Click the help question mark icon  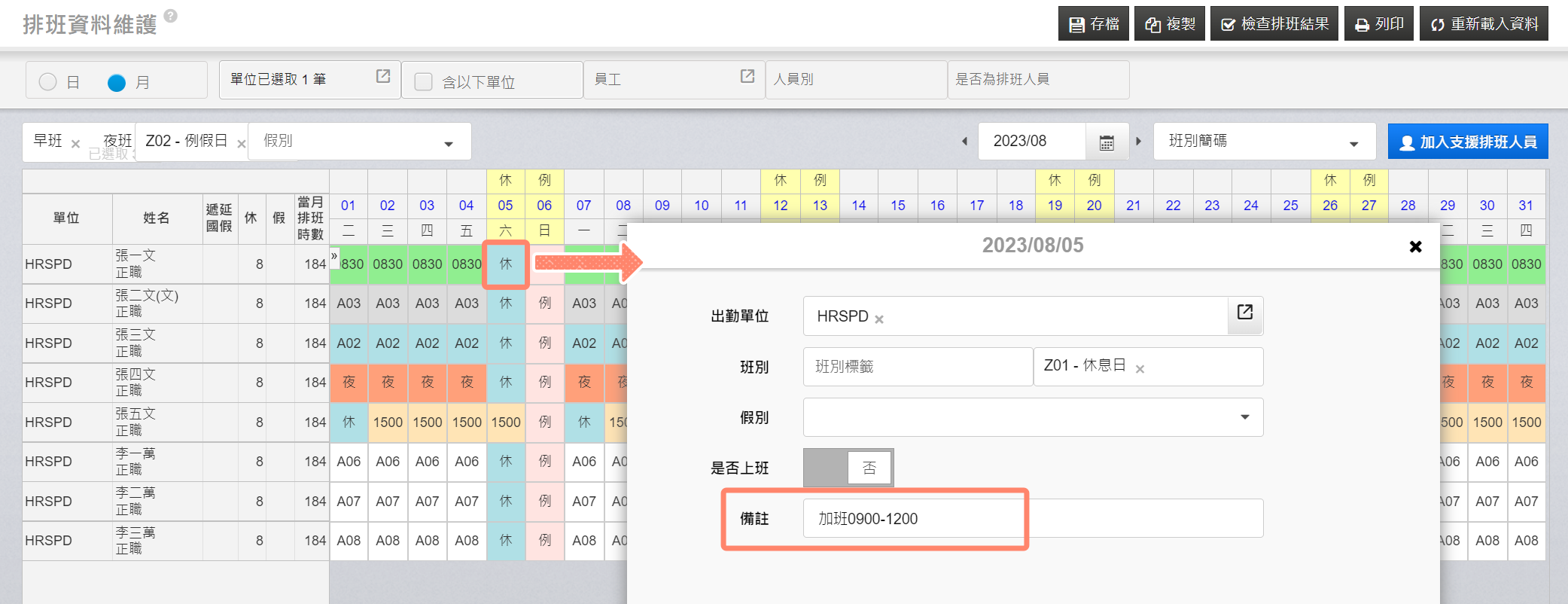[171, 16]
